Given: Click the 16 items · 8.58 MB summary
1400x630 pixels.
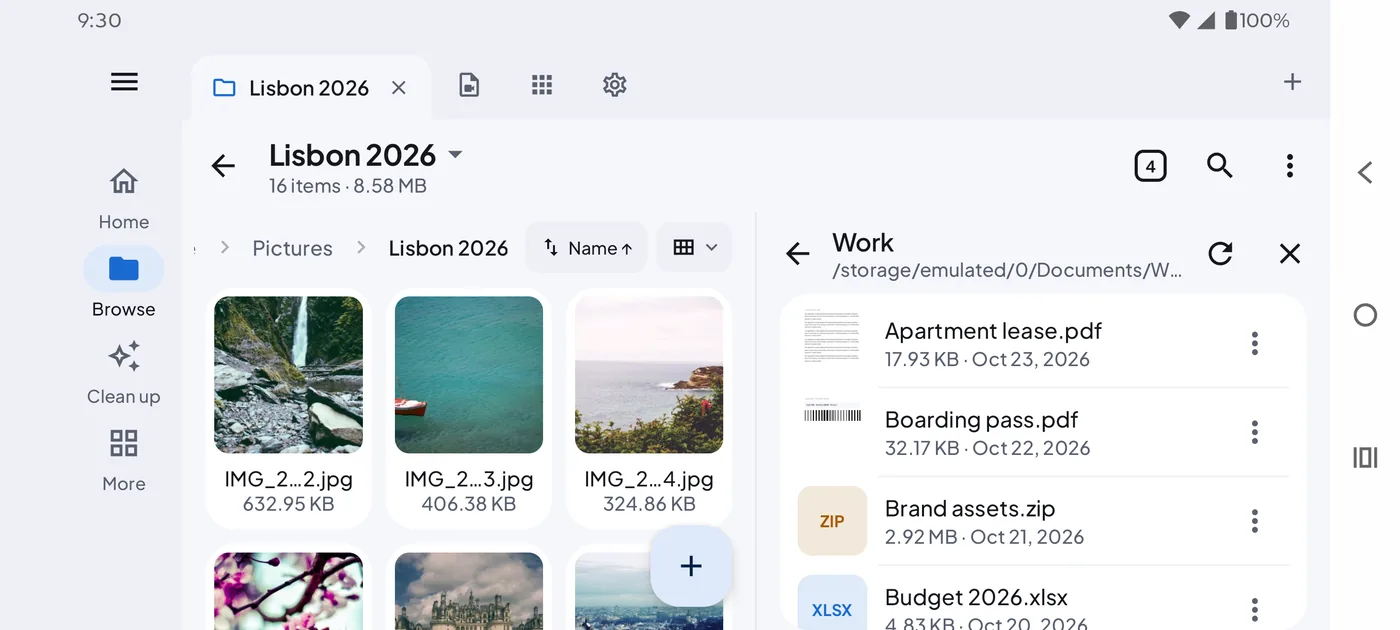Looking at the screenshot, I should pos(348,186).
